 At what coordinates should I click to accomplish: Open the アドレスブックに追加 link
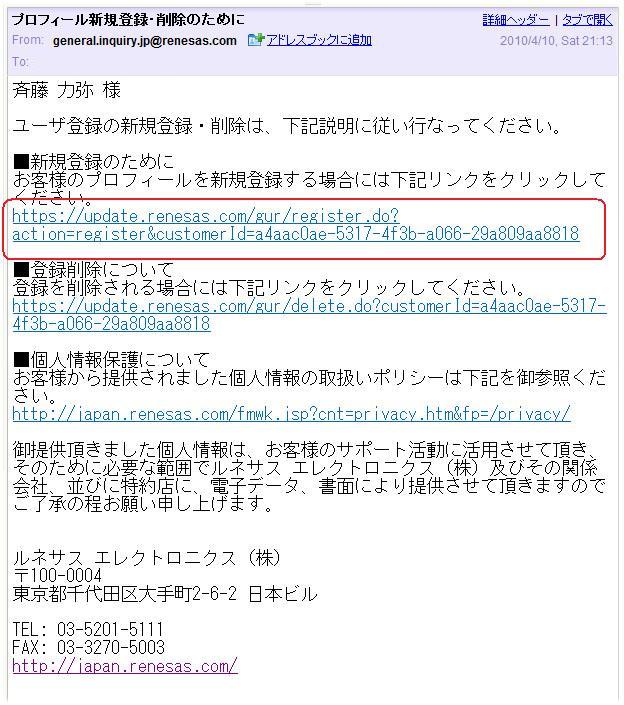(x=319, y=40)
